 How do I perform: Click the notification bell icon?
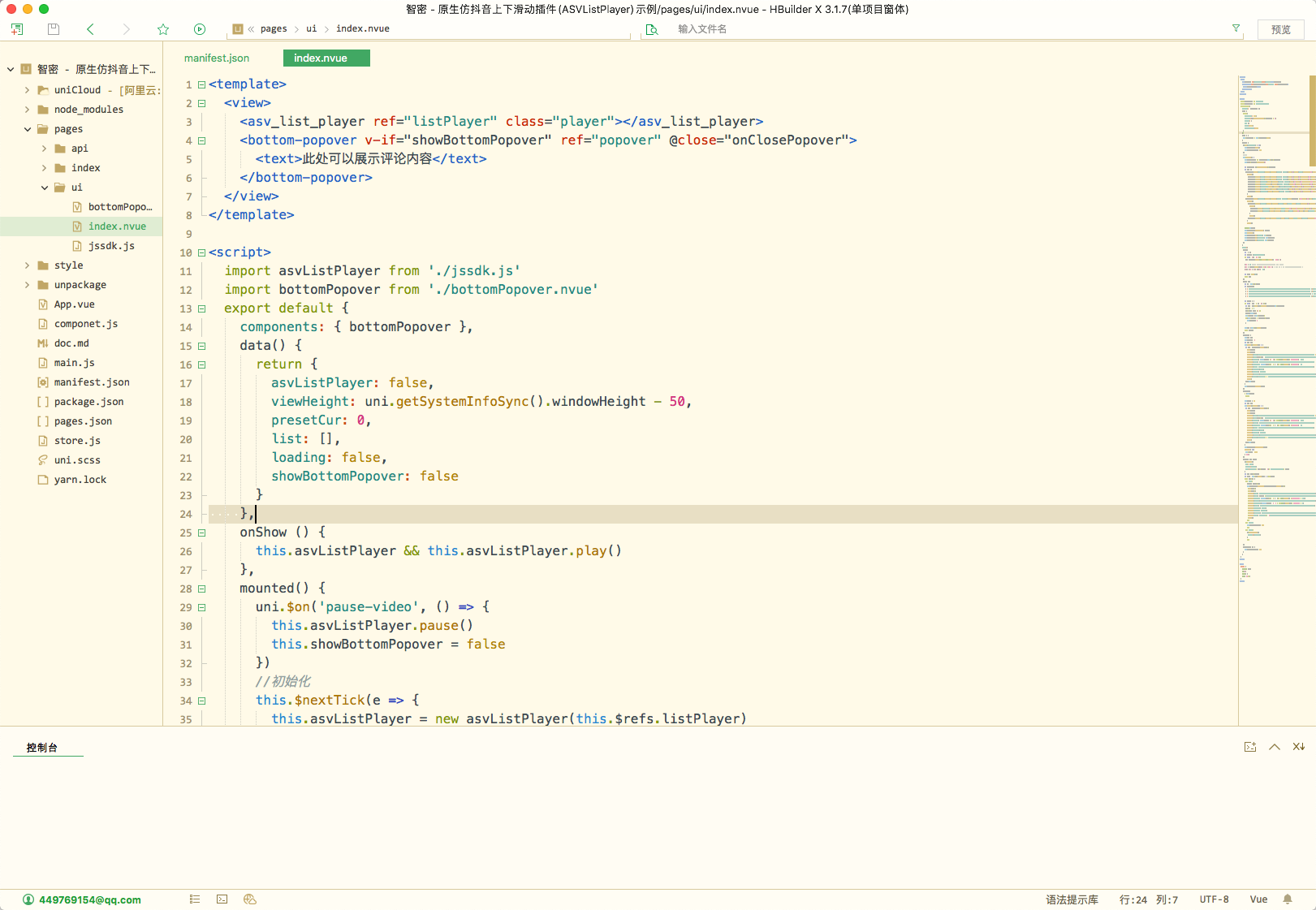[x=1288, y=899]
